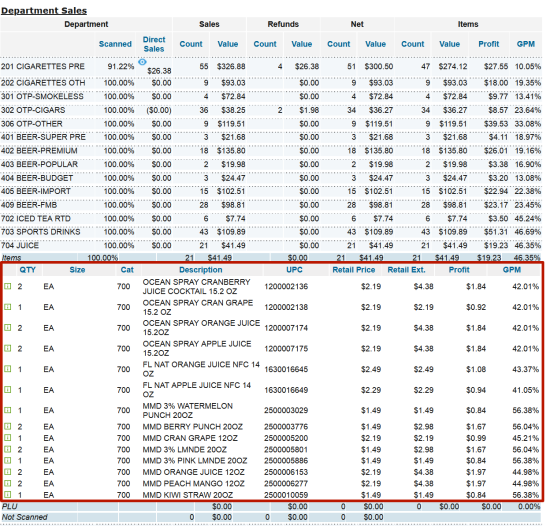Expand MMD ORANGE JUICE 12OZ row
Image resolution: width=550 pixels, height=526 pixels.
8,472
